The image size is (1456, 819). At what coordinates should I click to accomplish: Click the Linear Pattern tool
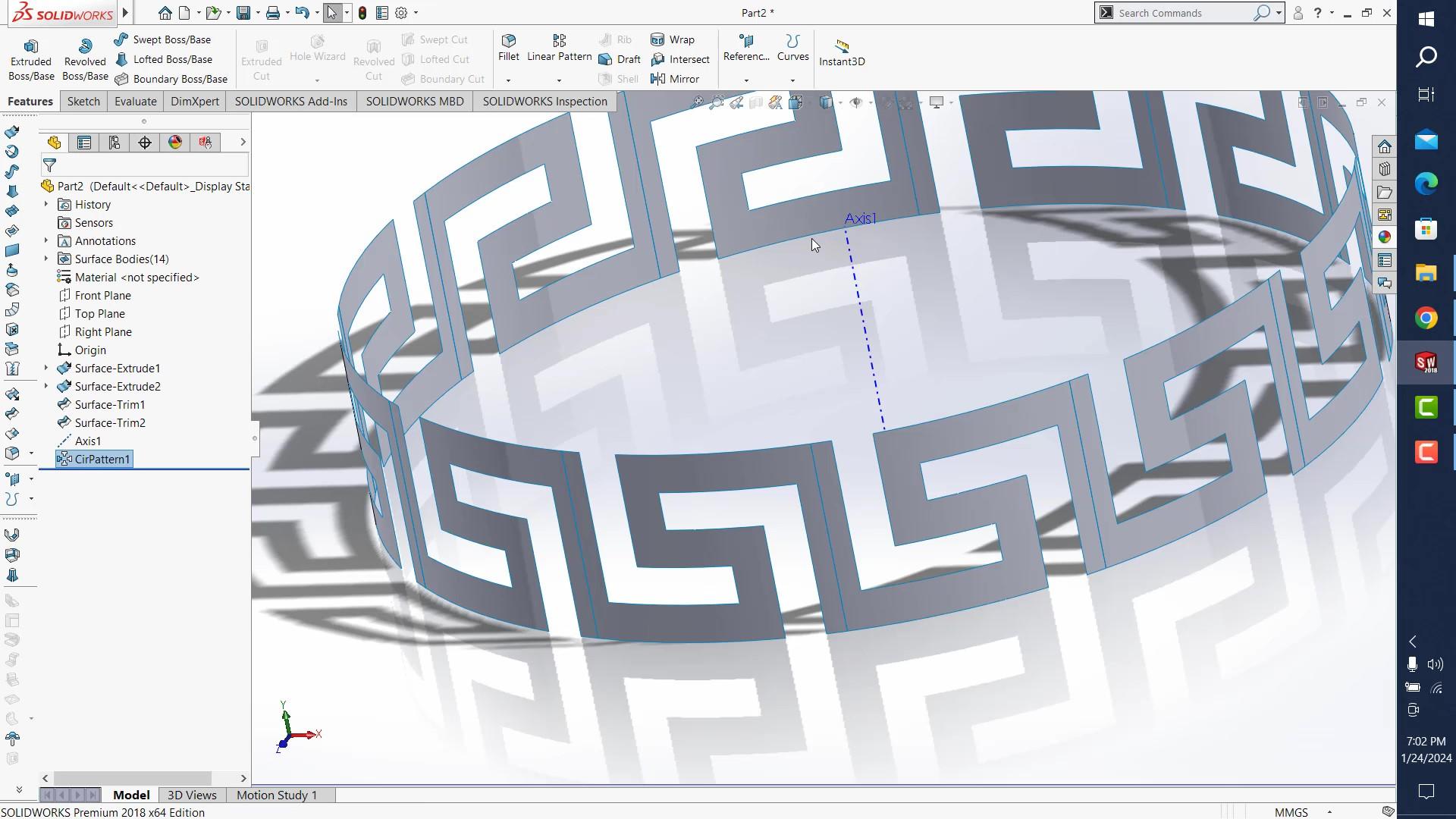tap(559, 48)
